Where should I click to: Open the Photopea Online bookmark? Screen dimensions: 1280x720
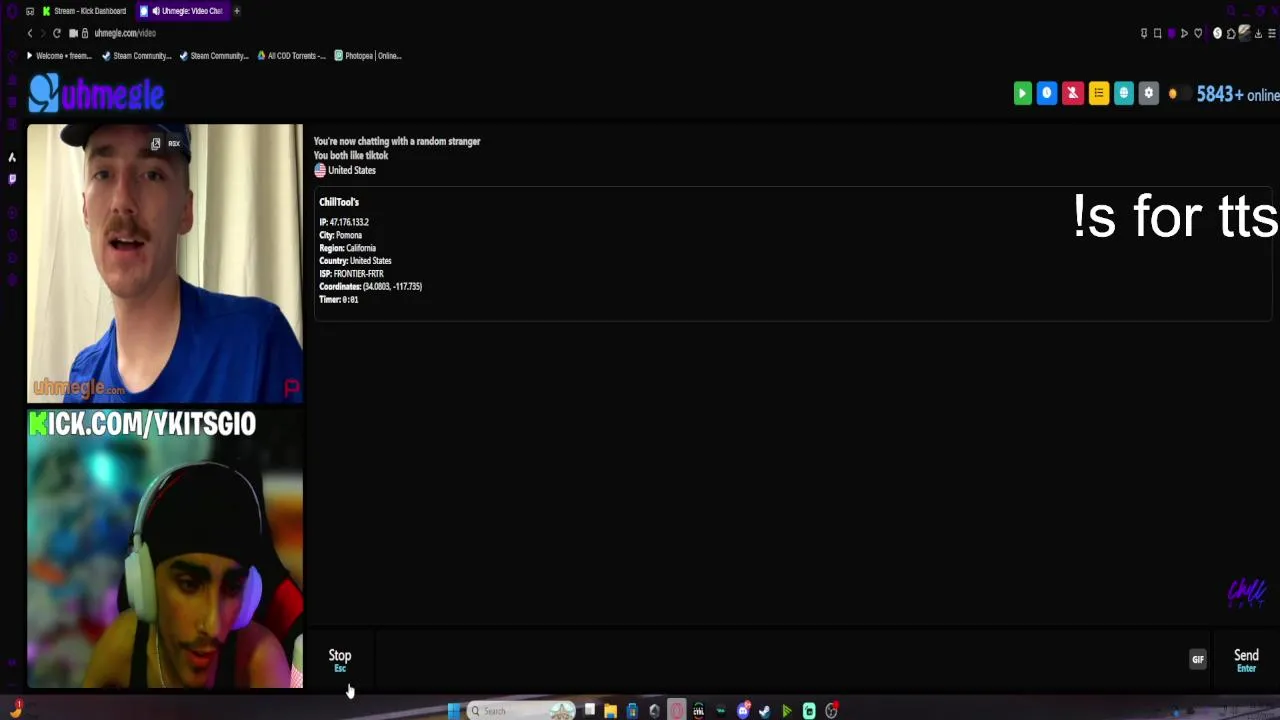pyautogui.click(x=368, y=56)
